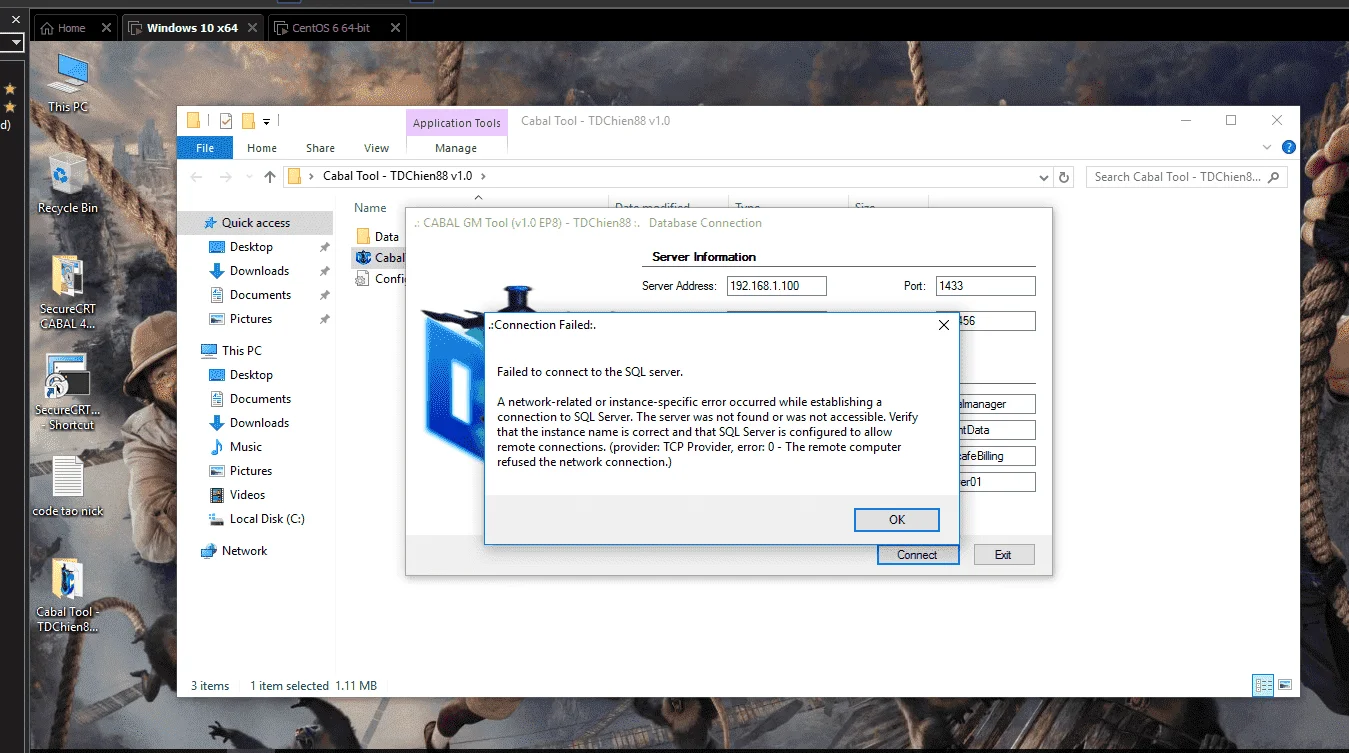Switch to details view layout icon
This screenshot has height=753, width=1349.
[x=1263, y=685]
